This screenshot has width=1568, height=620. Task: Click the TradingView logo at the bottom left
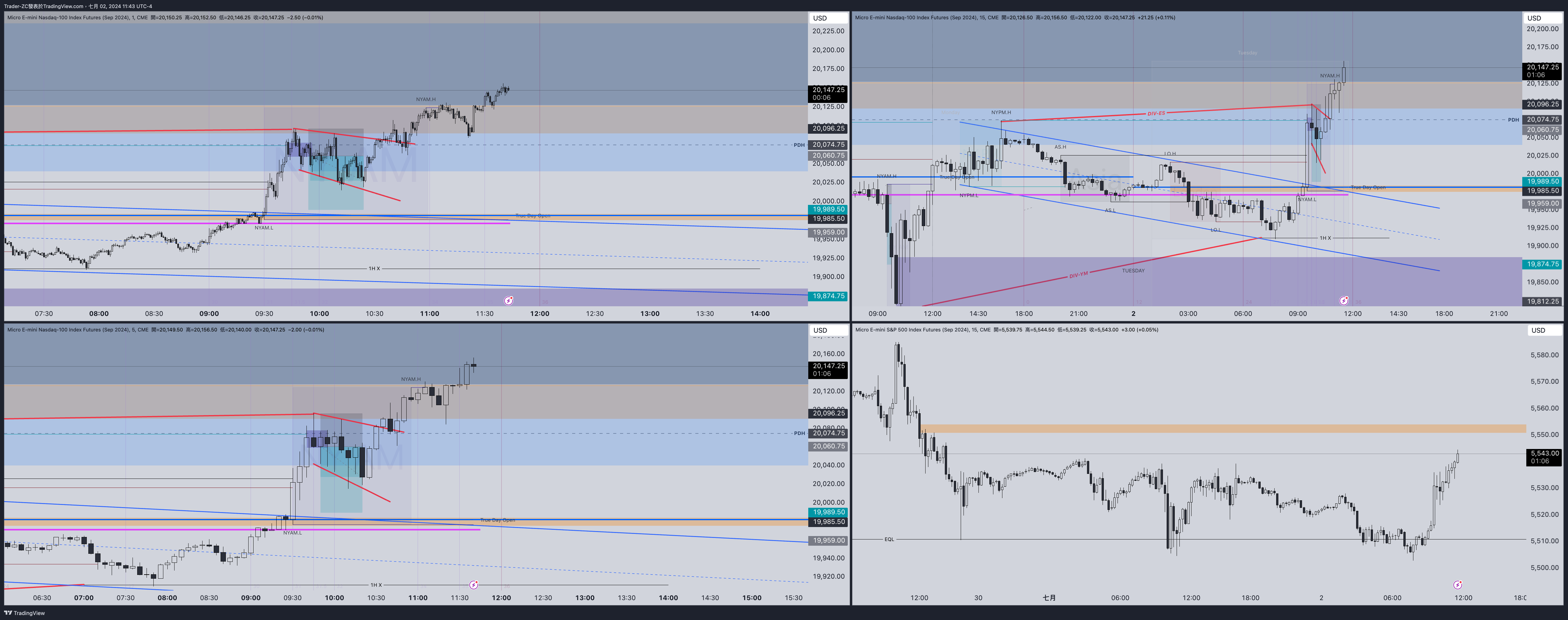click(x=24, y=613)
